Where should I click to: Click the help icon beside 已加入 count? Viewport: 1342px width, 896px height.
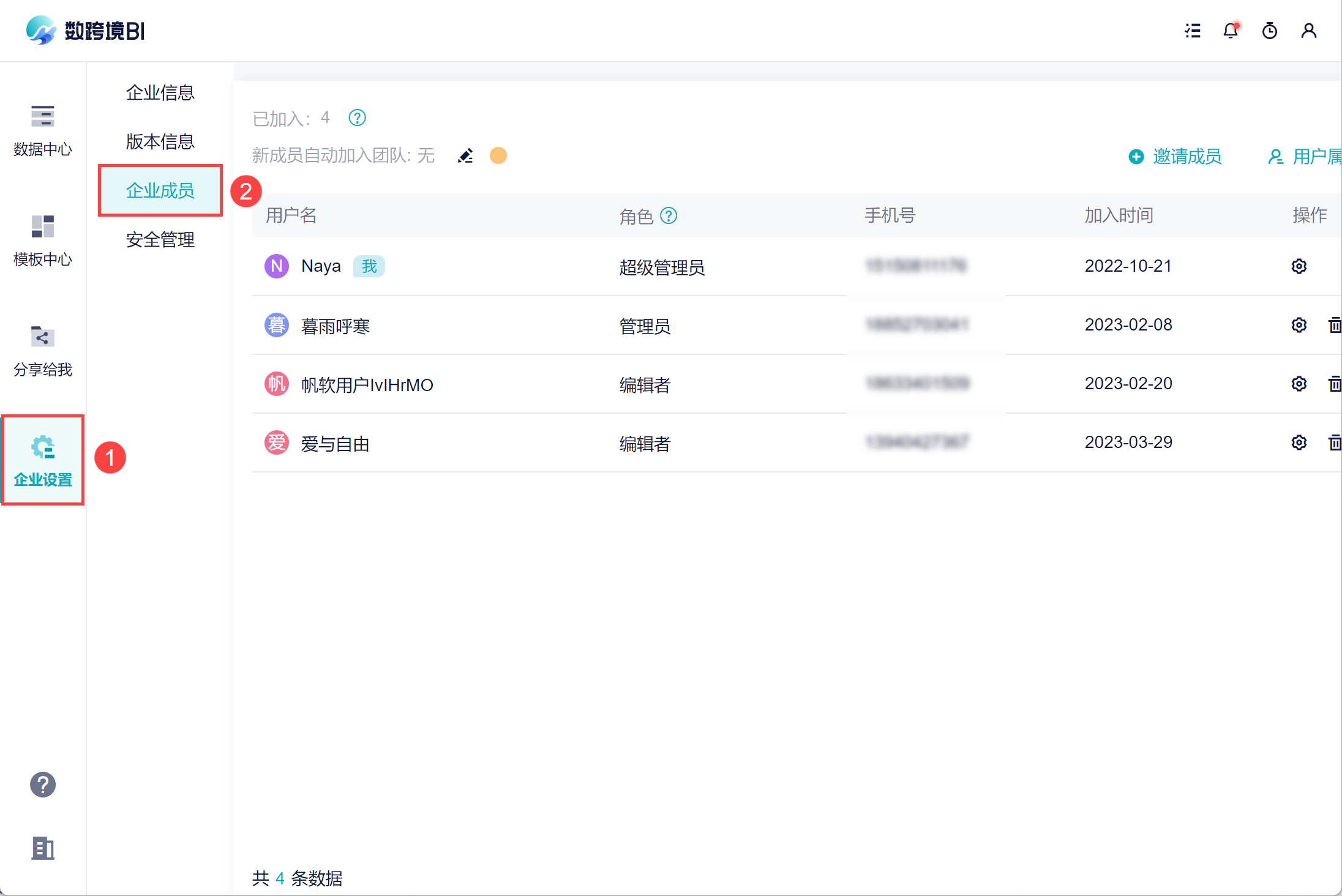point(357,118)
